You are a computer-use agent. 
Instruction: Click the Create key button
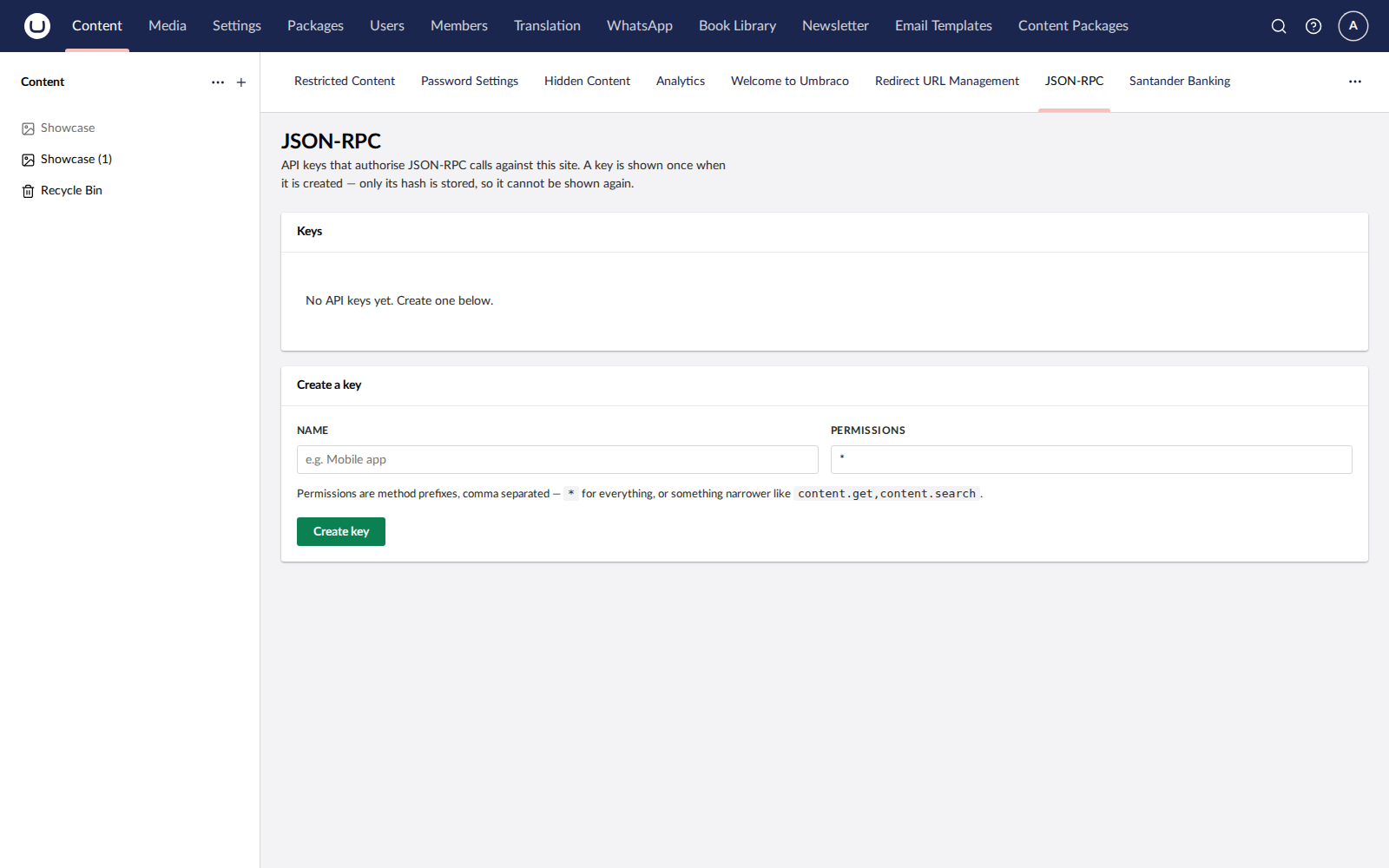coord(341,532)
